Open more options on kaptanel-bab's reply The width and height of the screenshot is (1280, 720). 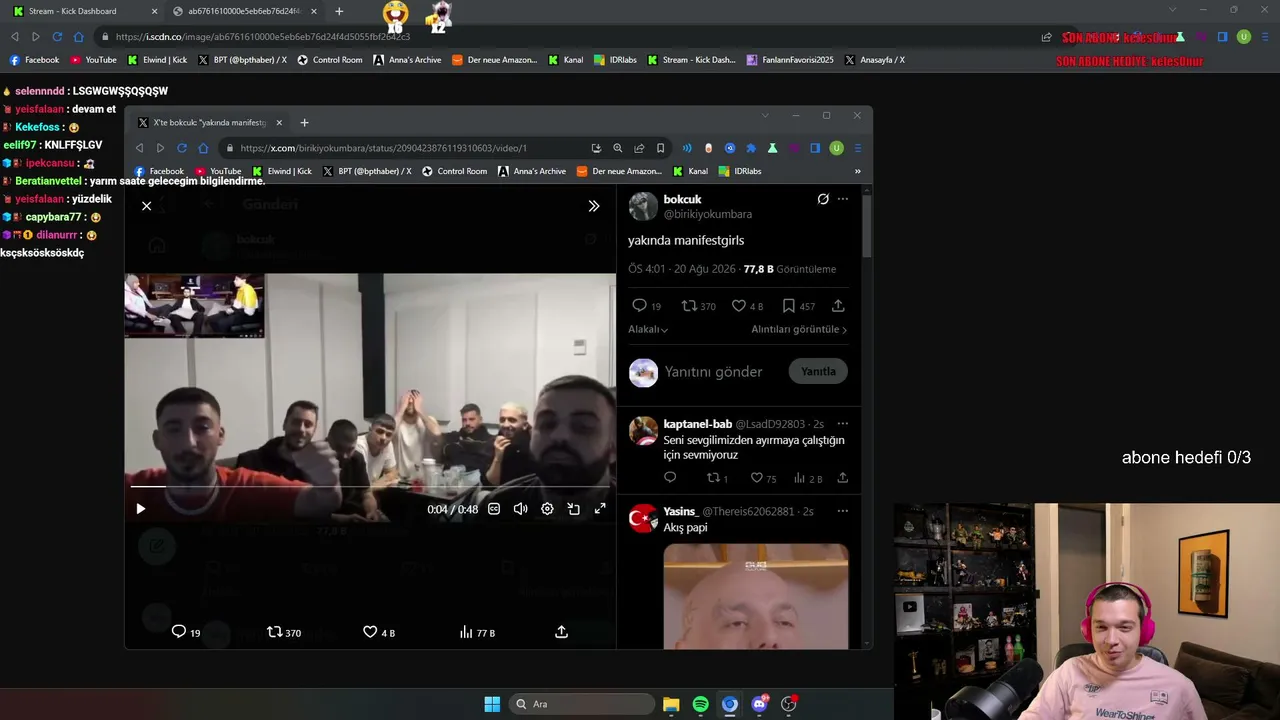coord(843,424)
